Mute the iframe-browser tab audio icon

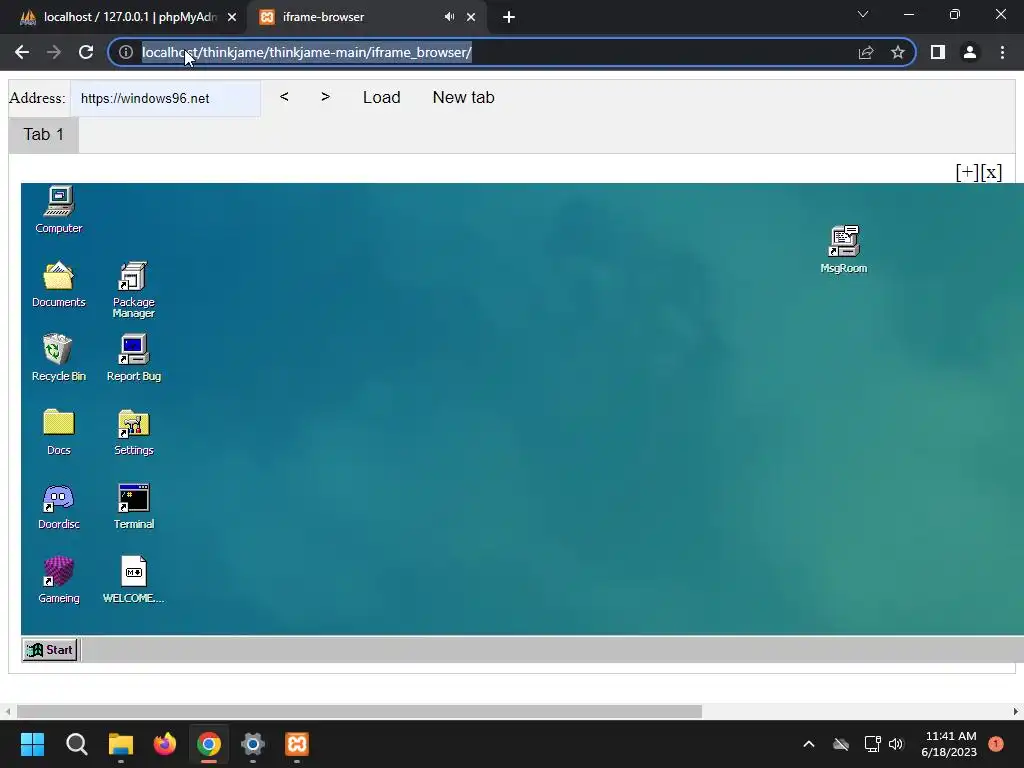coord(449,17)
